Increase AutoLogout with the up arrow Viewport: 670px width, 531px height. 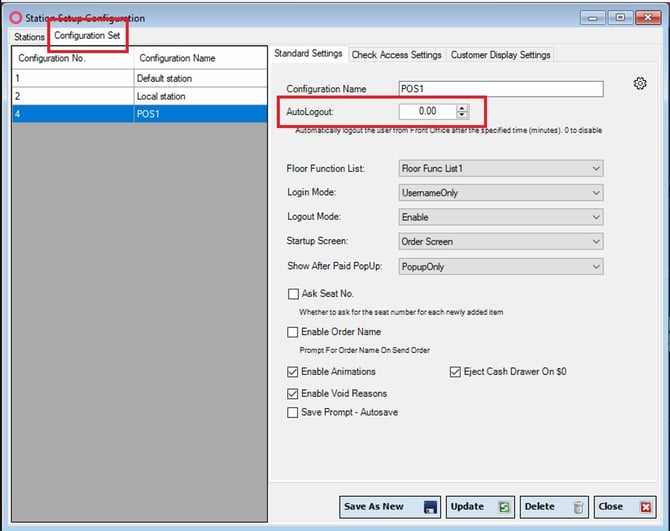[462, 108]
